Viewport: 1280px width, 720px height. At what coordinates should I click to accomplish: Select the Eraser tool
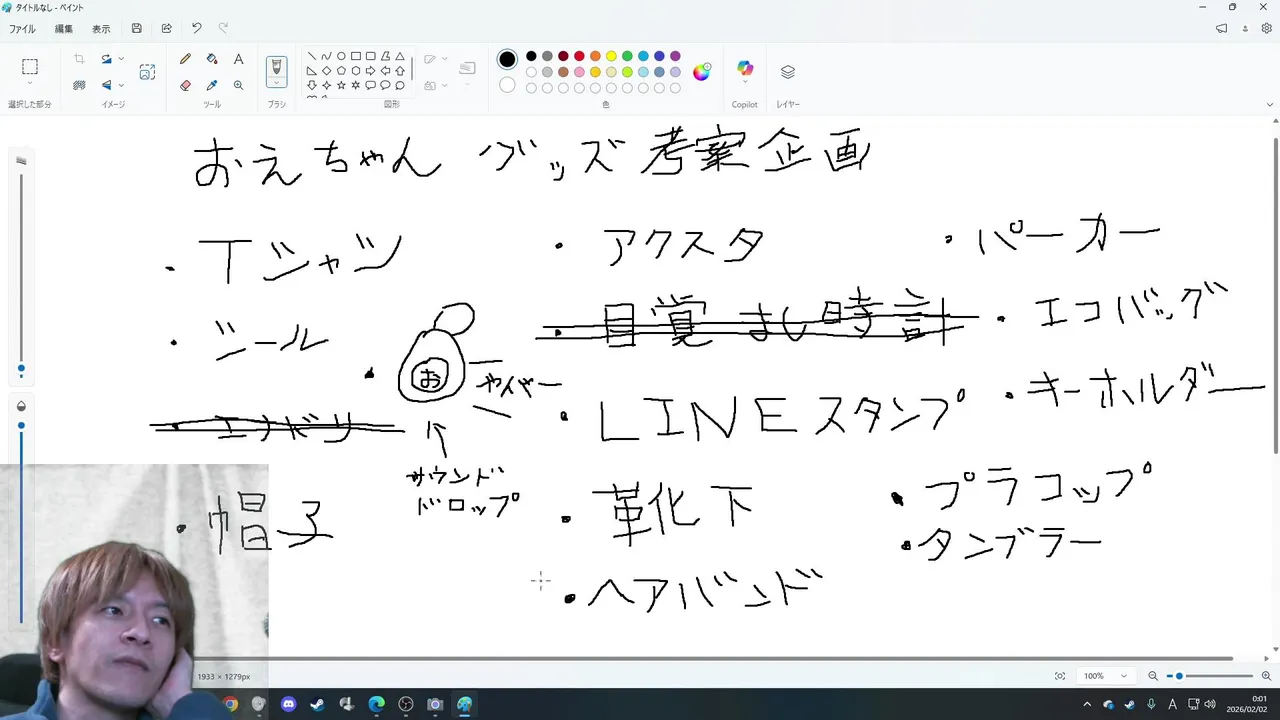(x=185, y=85)
